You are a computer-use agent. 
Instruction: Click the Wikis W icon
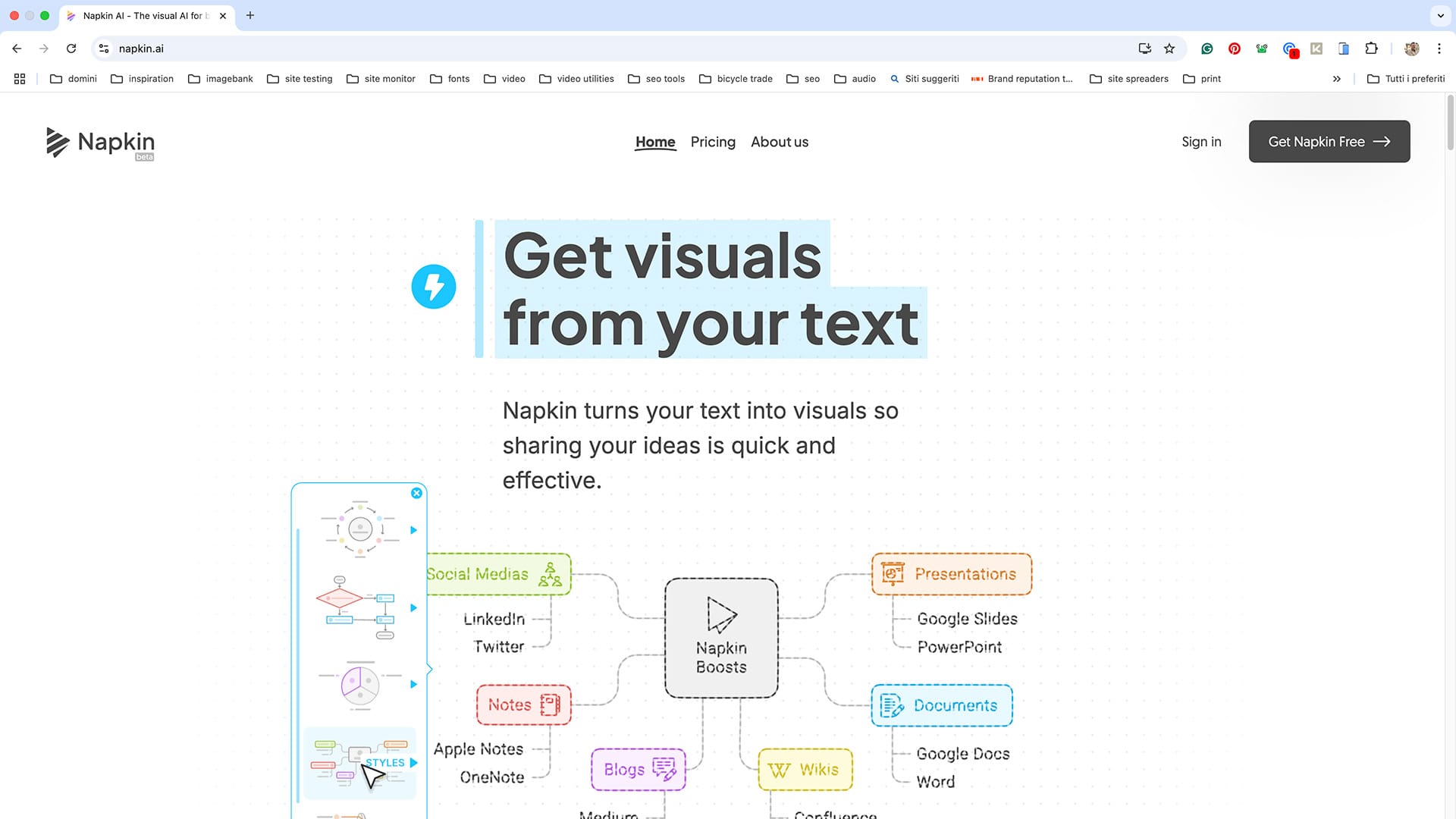pos(780,770)
